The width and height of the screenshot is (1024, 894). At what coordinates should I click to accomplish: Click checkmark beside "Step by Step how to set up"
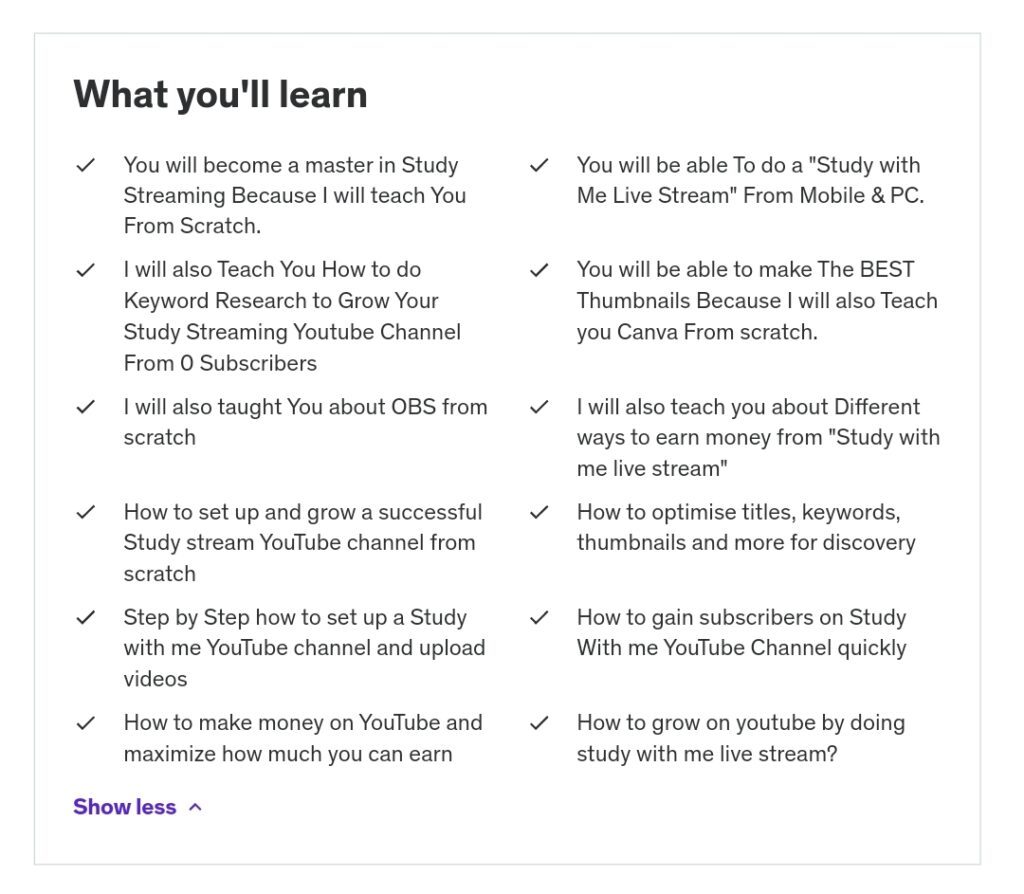point(86,617)
